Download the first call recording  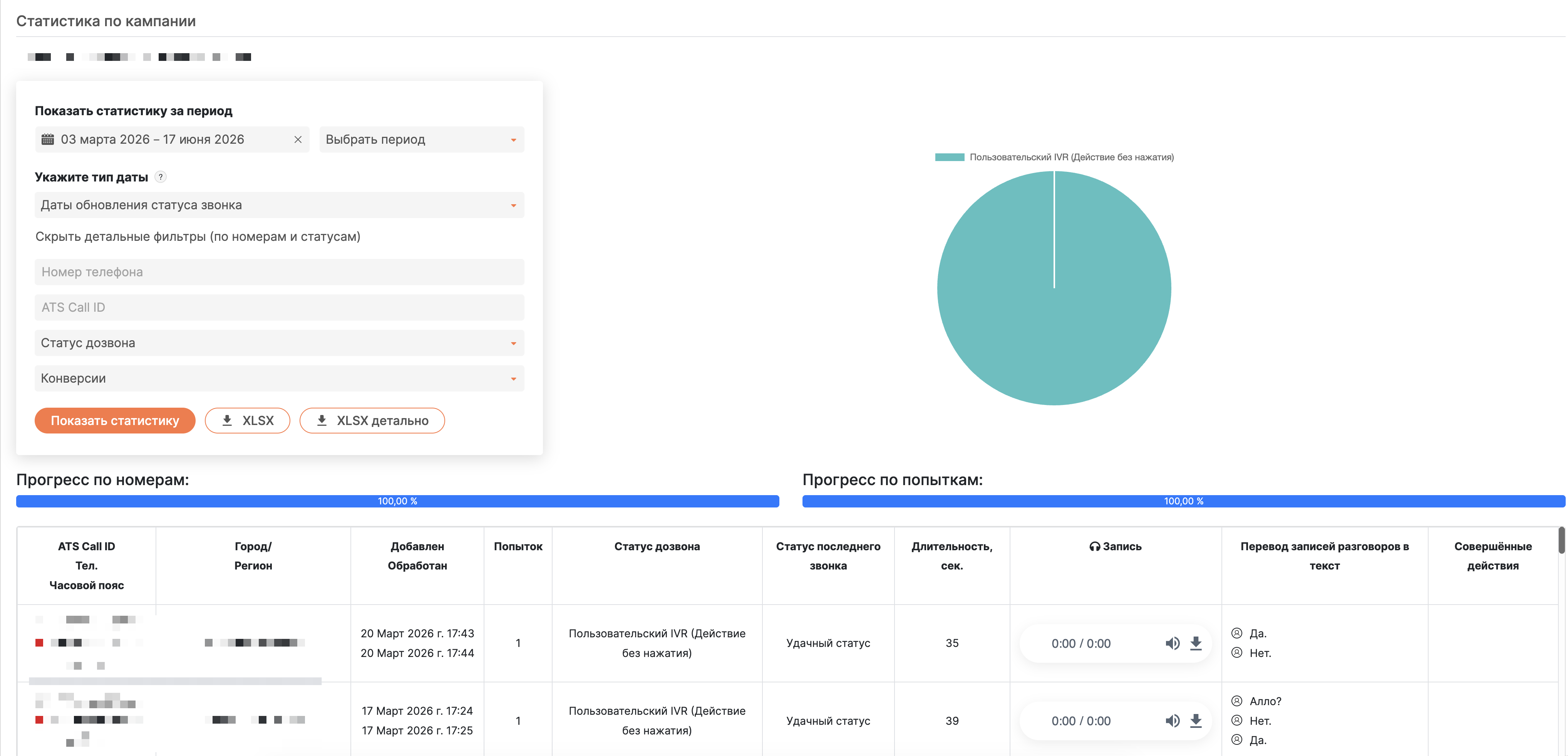pyautogui.click(x=1196, y=643)
